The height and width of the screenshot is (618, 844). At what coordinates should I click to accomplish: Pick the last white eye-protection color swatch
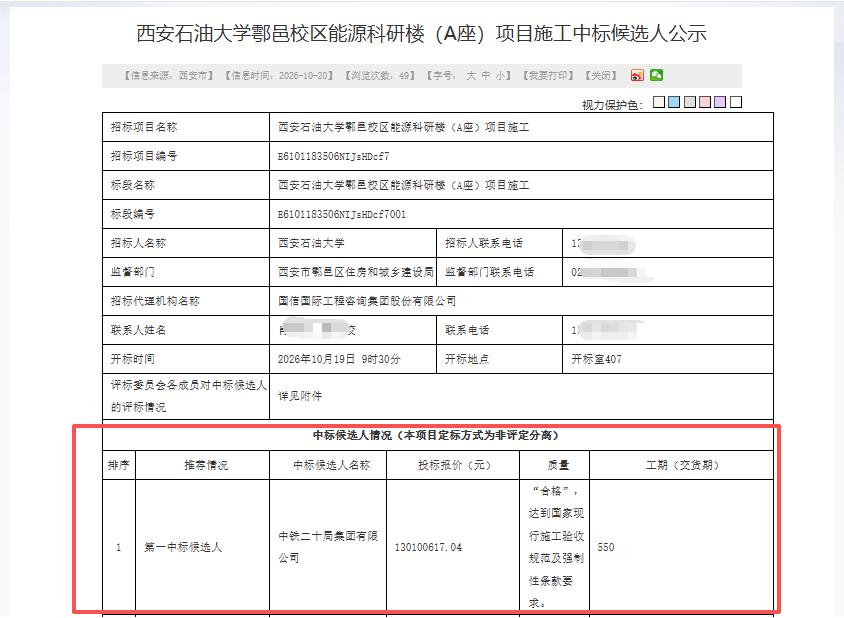tap(736, 102)
